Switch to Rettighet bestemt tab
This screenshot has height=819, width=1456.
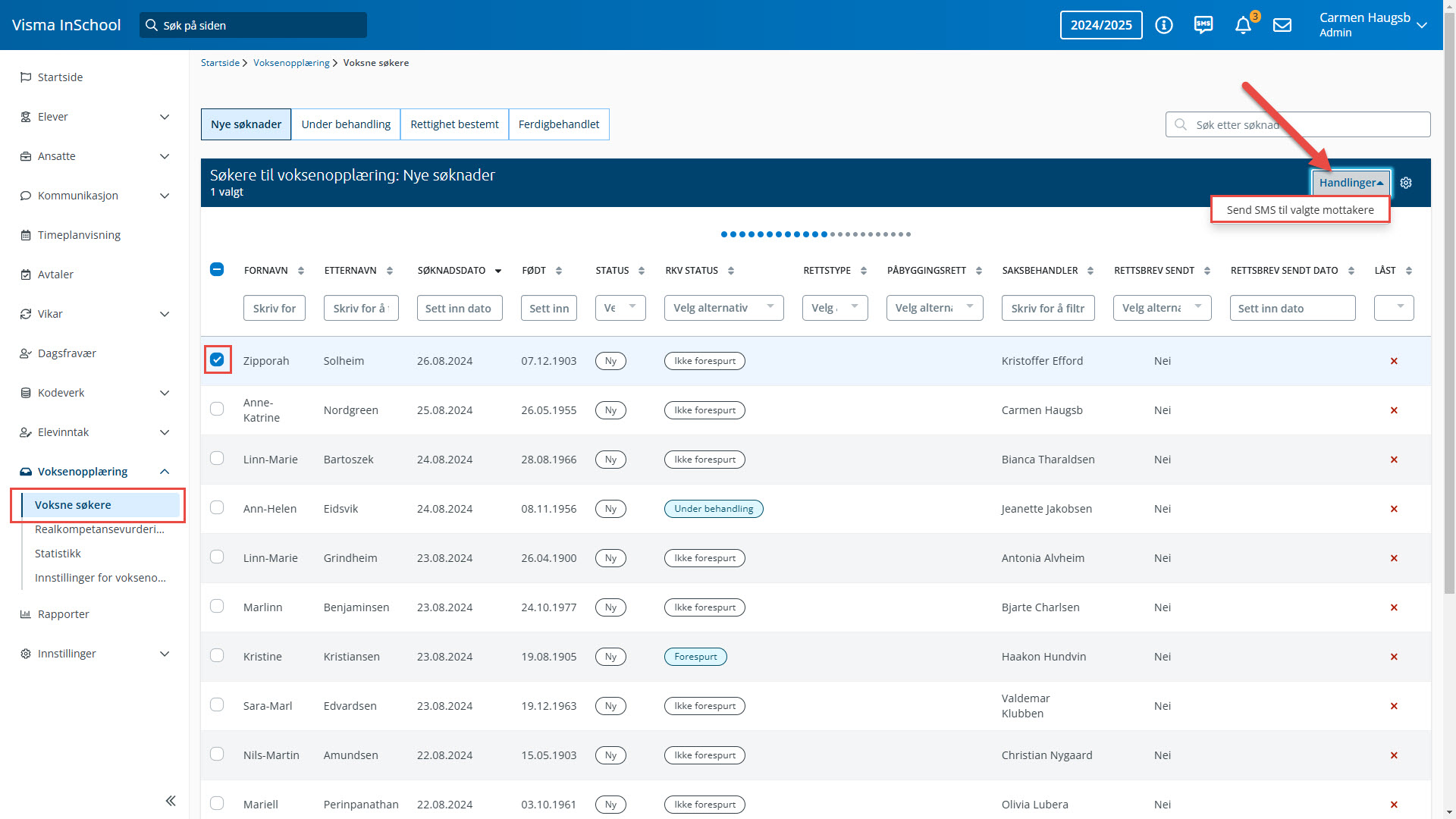coord(454,124)
